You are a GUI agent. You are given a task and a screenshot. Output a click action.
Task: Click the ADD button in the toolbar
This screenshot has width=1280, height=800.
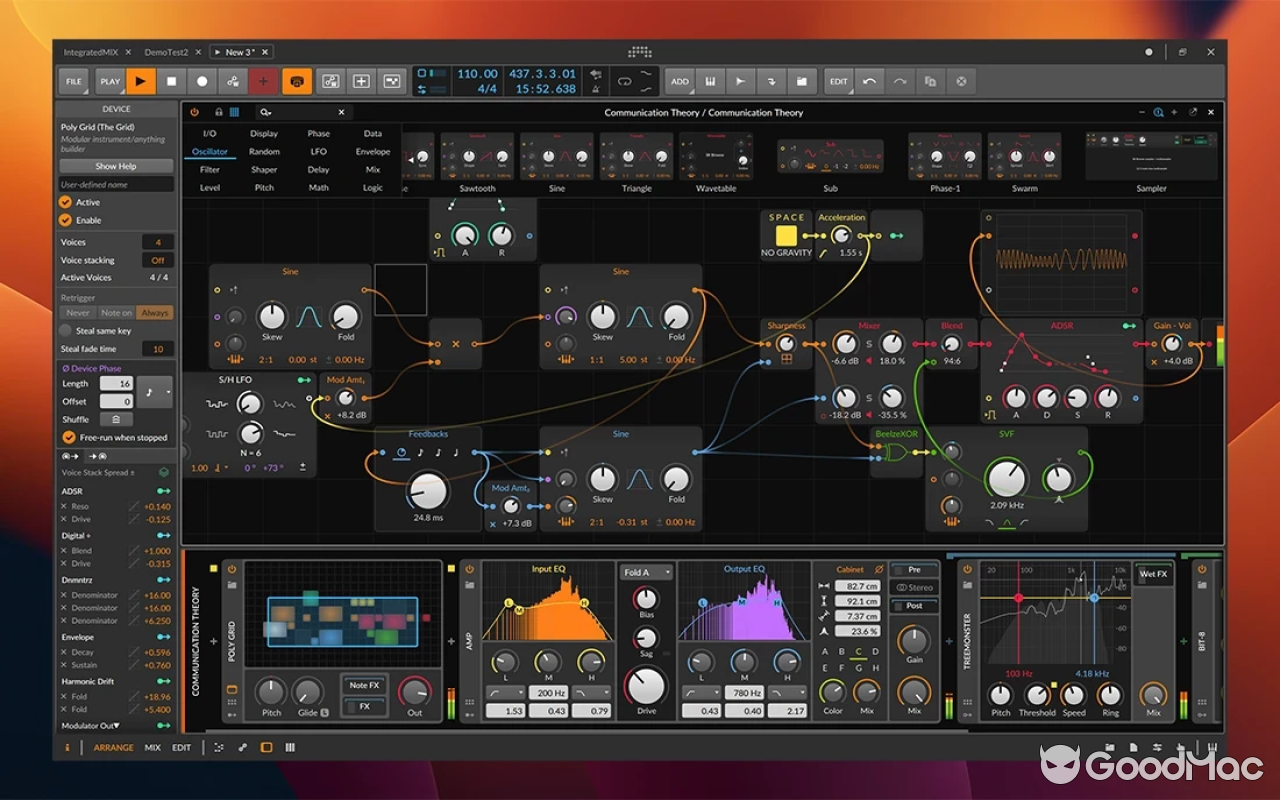(679, 81)
